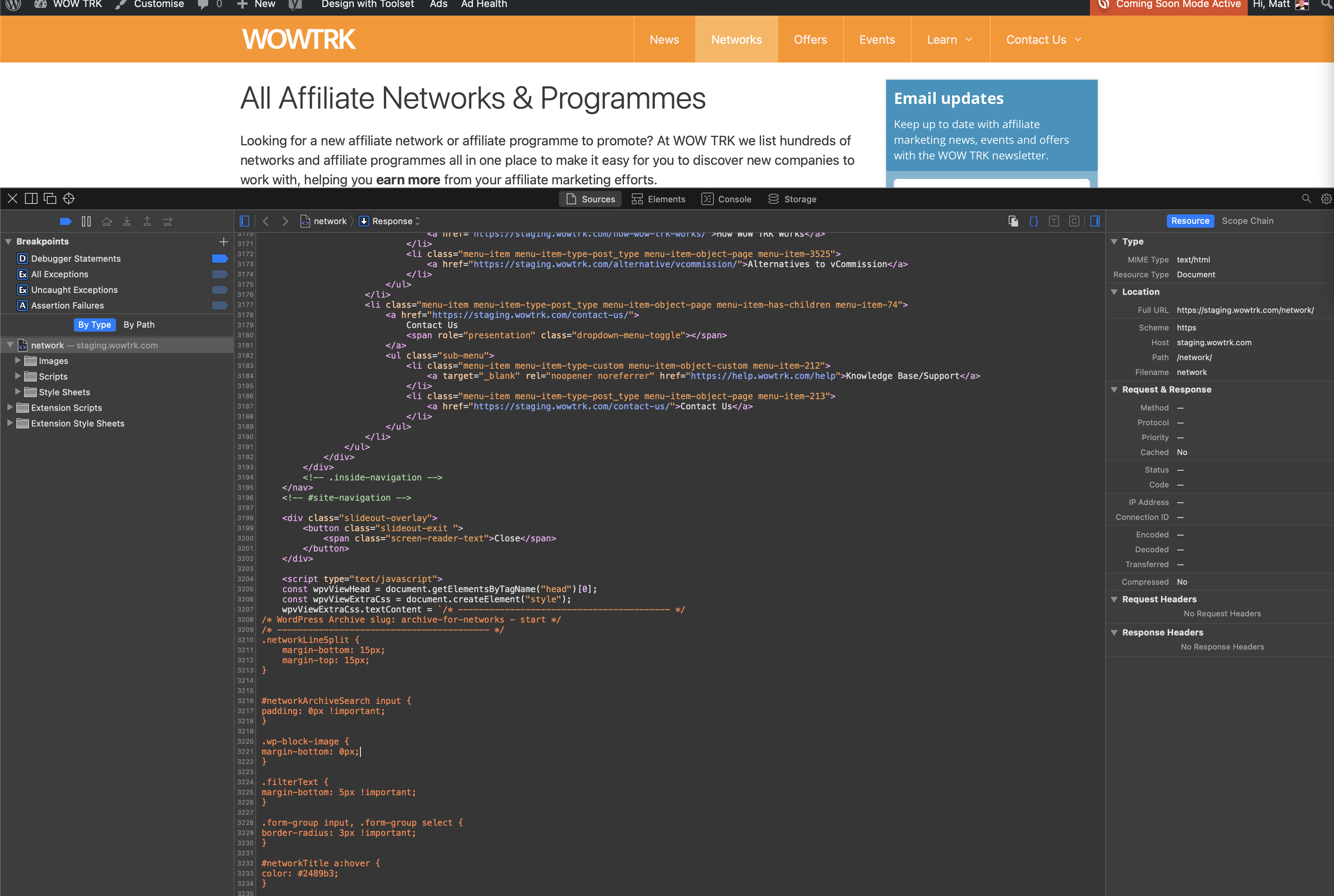The image size is (1334, 896).
Task: Click the Yoast SEO icon
Action: [x=295, y=5]
